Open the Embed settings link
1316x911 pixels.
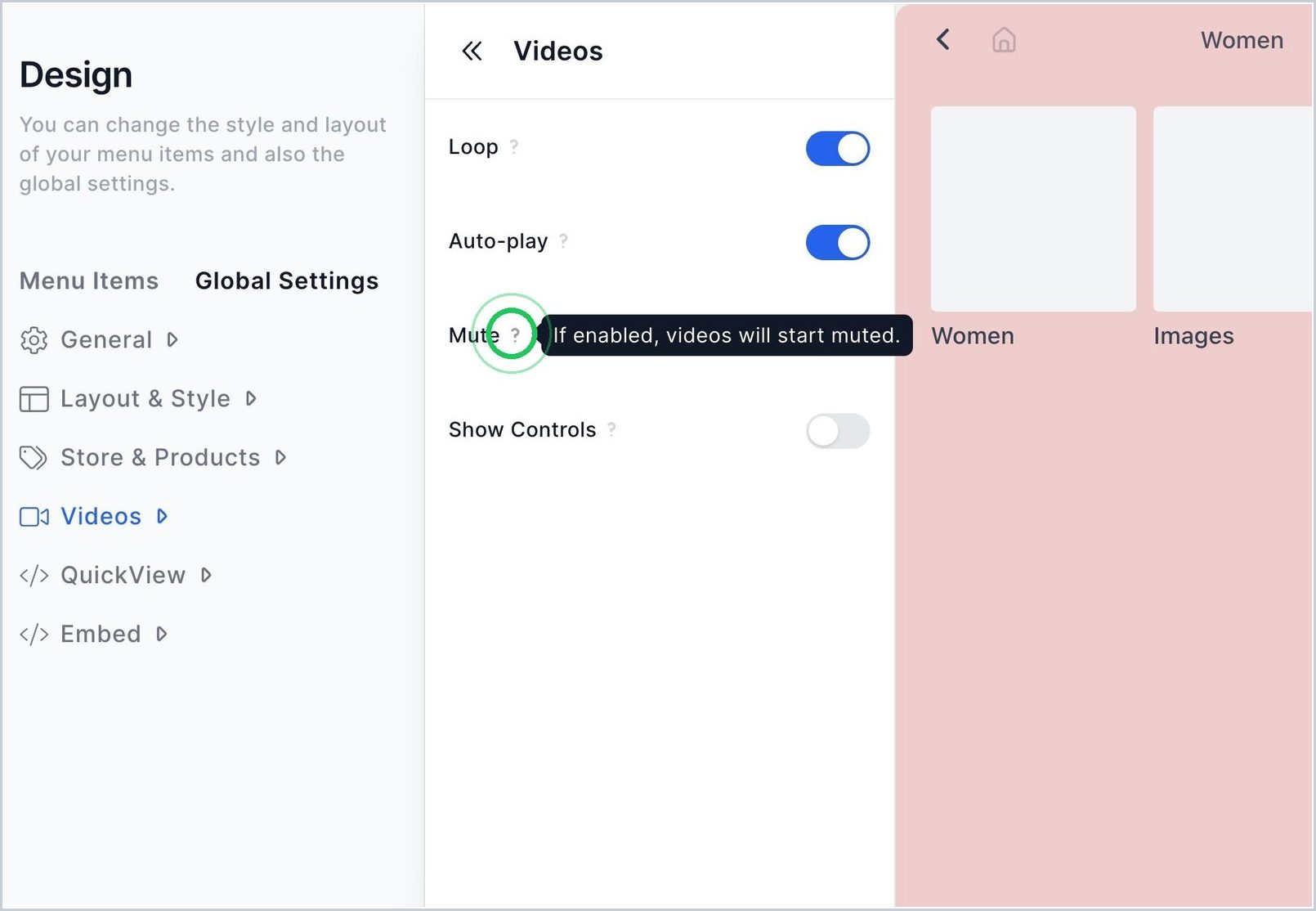(x=101, y=634)
